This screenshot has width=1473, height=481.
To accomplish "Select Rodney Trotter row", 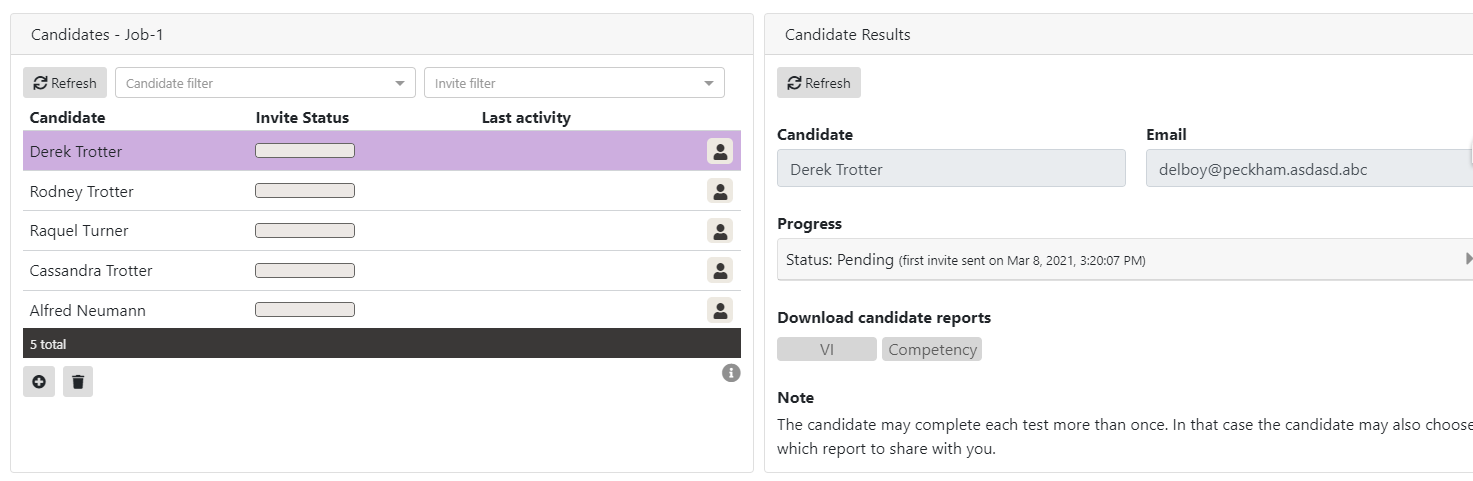I will [82, 191].
